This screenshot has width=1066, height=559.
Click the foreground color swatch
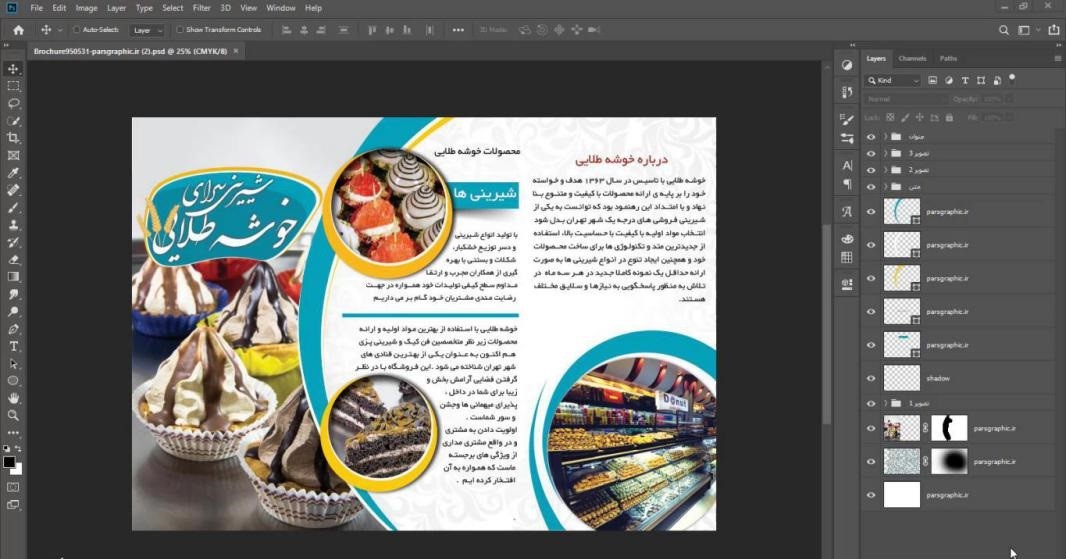click(9, 462)
